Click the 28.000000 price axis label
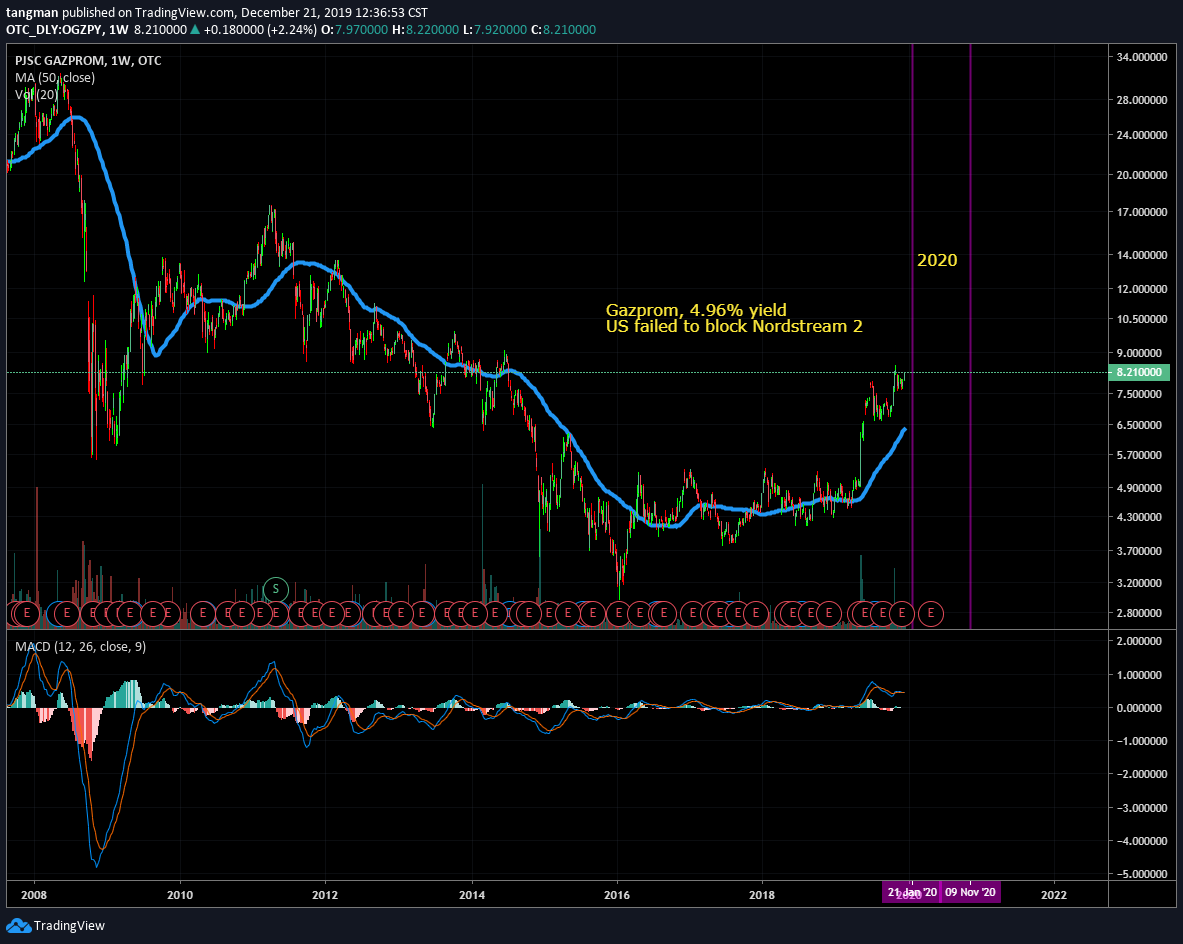This screenshot has width=1183, height=944. point(1142,100)
